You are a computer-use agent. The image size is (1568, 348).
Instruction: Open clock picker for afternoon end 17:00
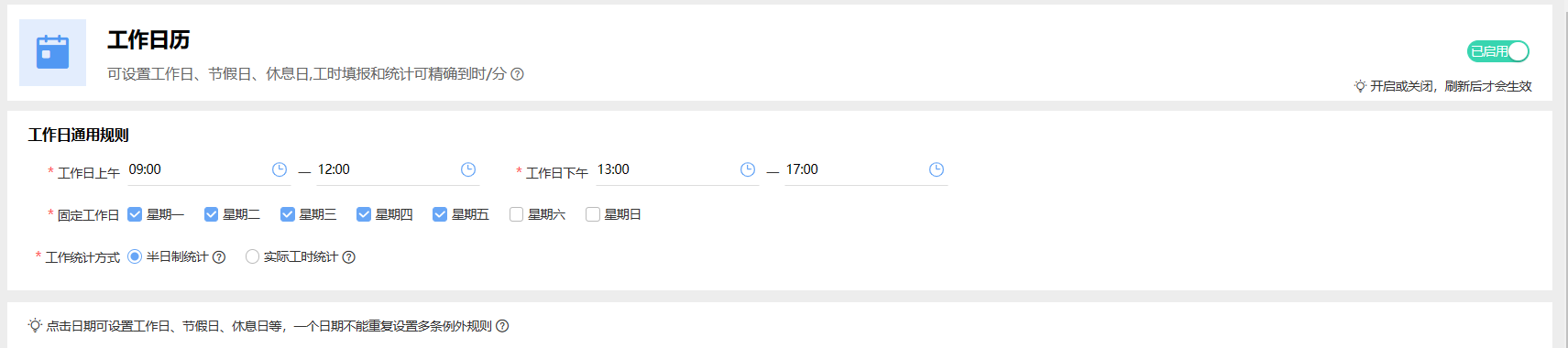coord(937,169)
